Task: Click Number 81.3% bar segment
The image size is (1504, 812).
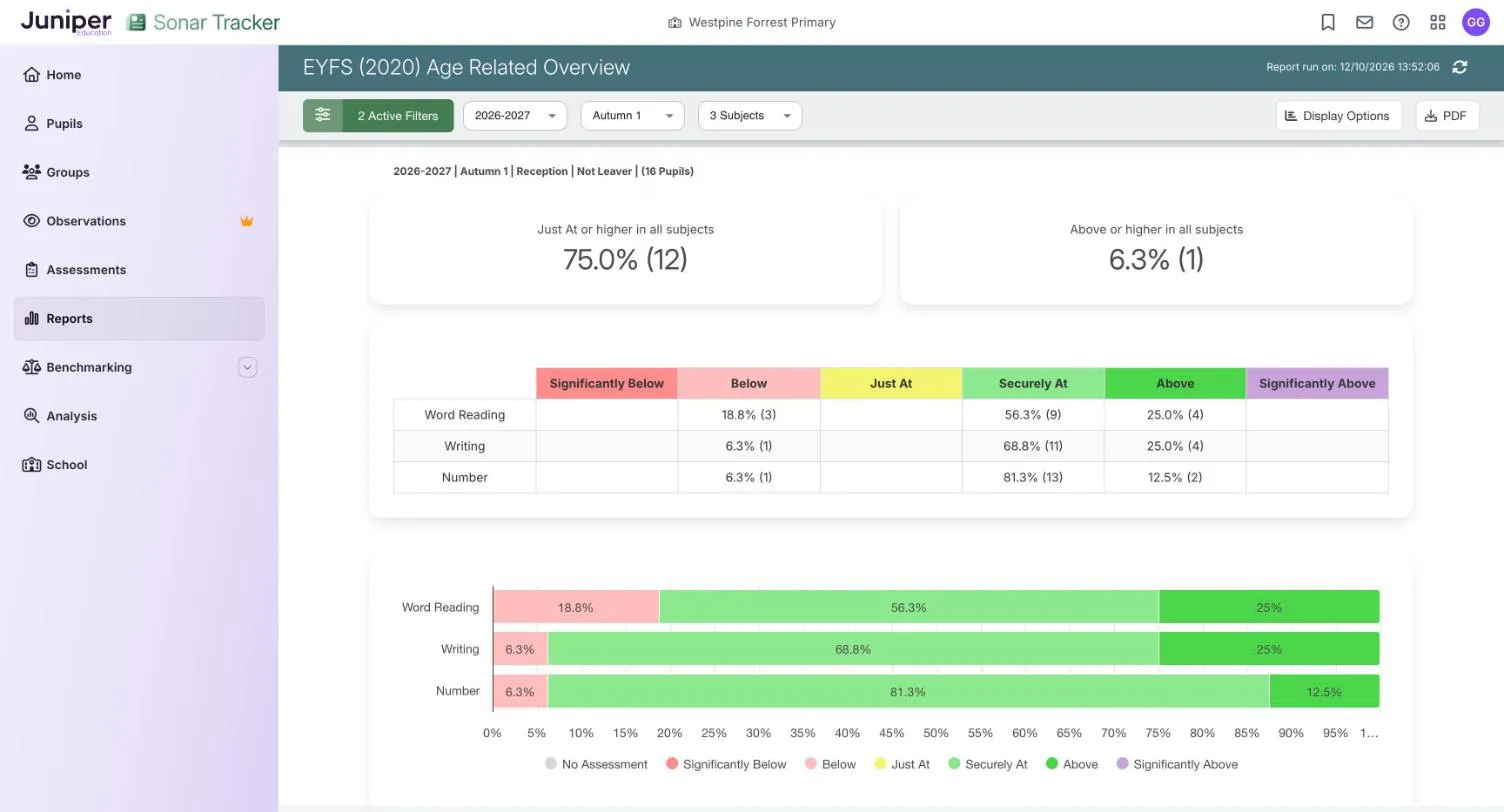Action: [908, 691]
